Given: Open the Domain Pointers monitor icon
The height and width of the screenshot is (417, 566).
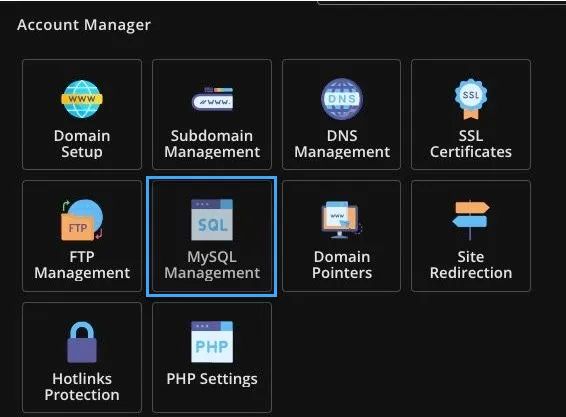Looking at the screenshot, I should (x=341, y=220).
